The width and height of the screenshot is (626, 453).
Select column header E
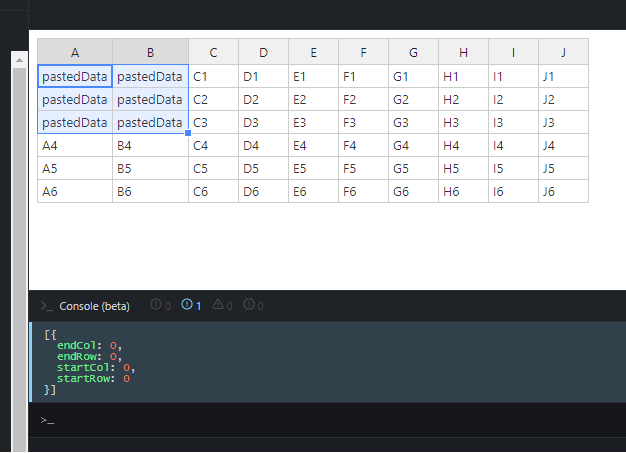pyautogui.click(x=313, y=52)
